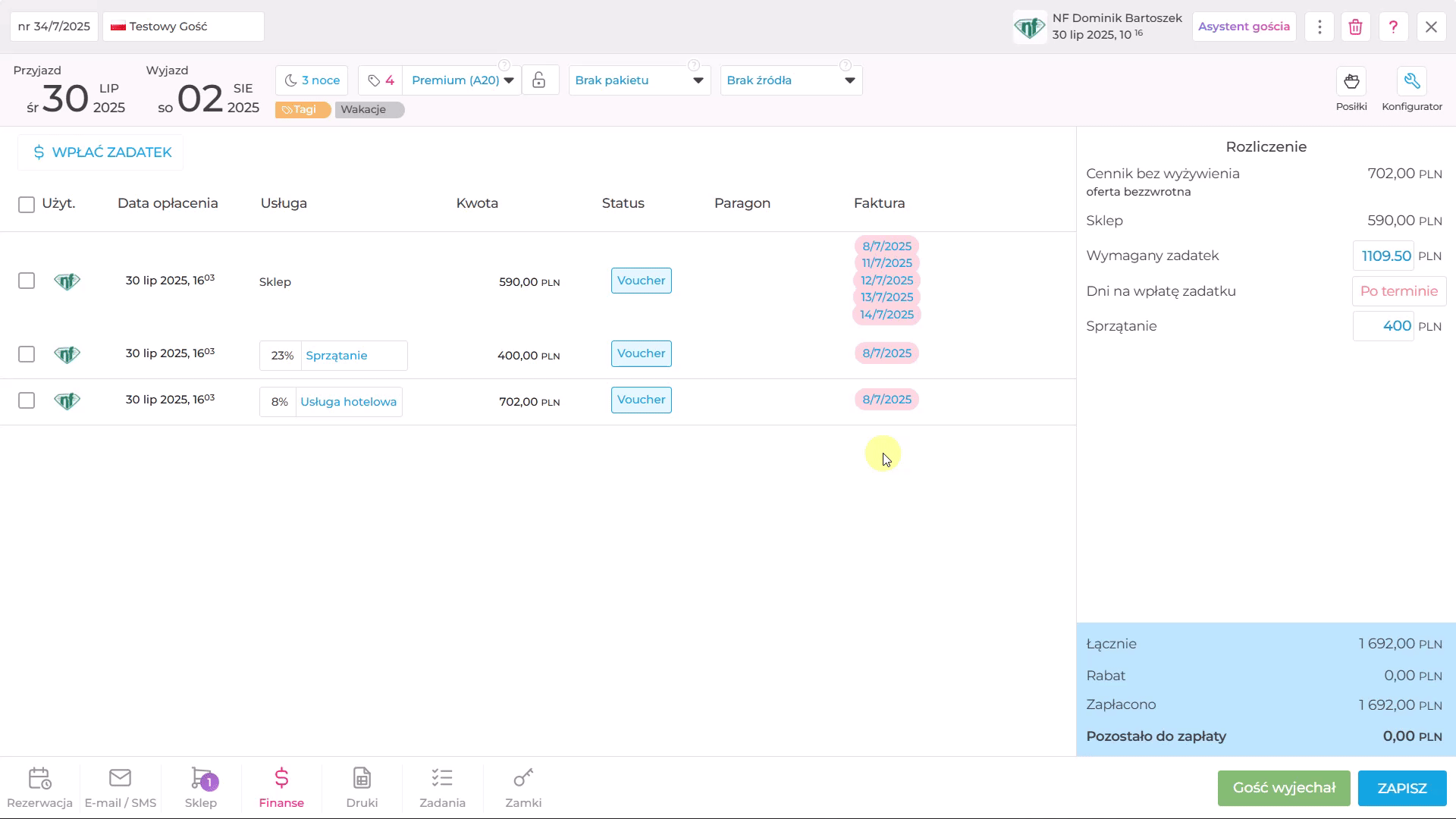
Task: Open the Zamki key tab
Action: click(x=523, y=788)
